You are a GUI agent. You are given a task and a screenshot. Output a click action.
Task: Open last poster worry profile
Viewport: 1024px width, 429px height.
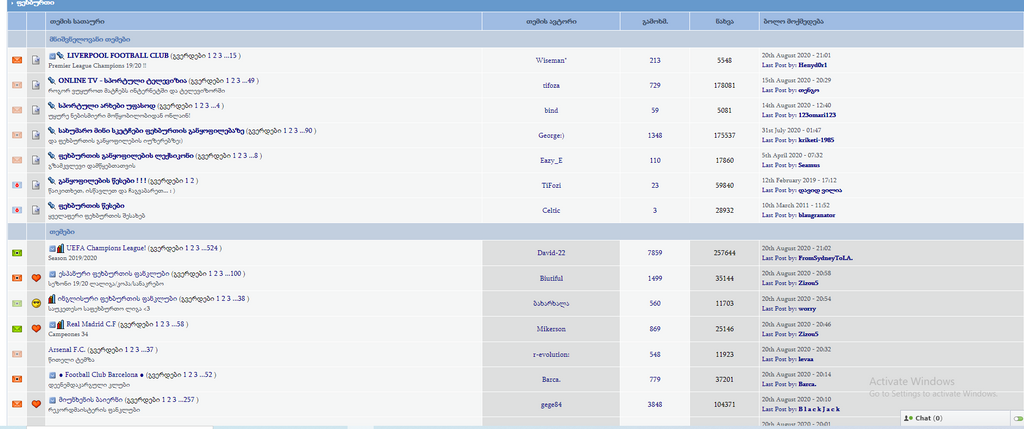coord(807,308)
